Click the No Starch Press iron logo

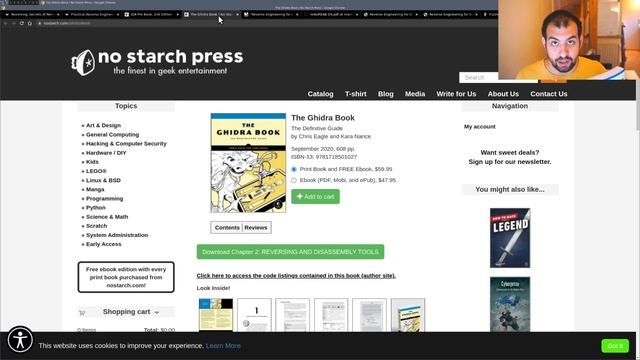coord(83,62)
